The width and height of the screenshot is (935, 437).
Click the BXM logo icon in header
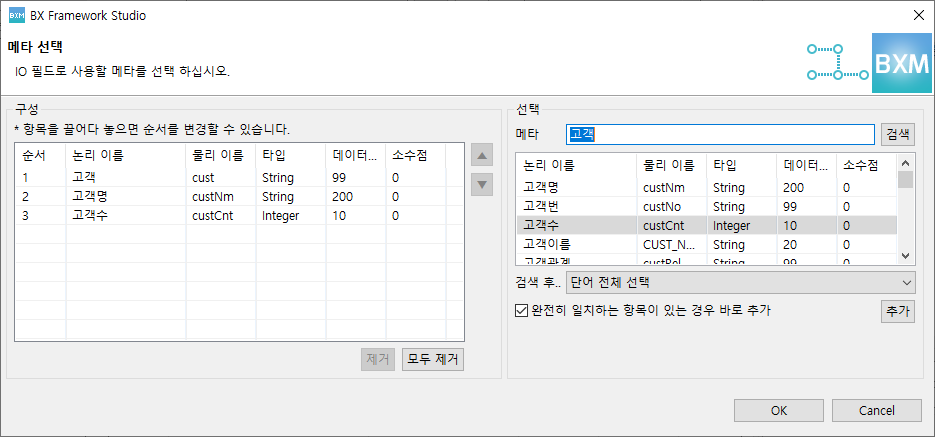click(873, 63)
